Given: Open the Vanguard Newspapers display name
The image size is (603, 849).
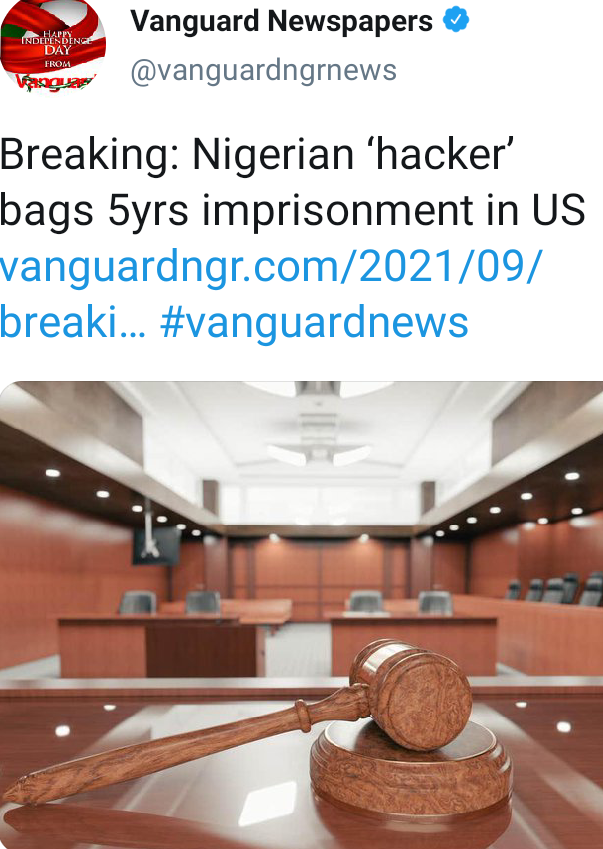Looking at the screenshot, I should click(281, 21).
